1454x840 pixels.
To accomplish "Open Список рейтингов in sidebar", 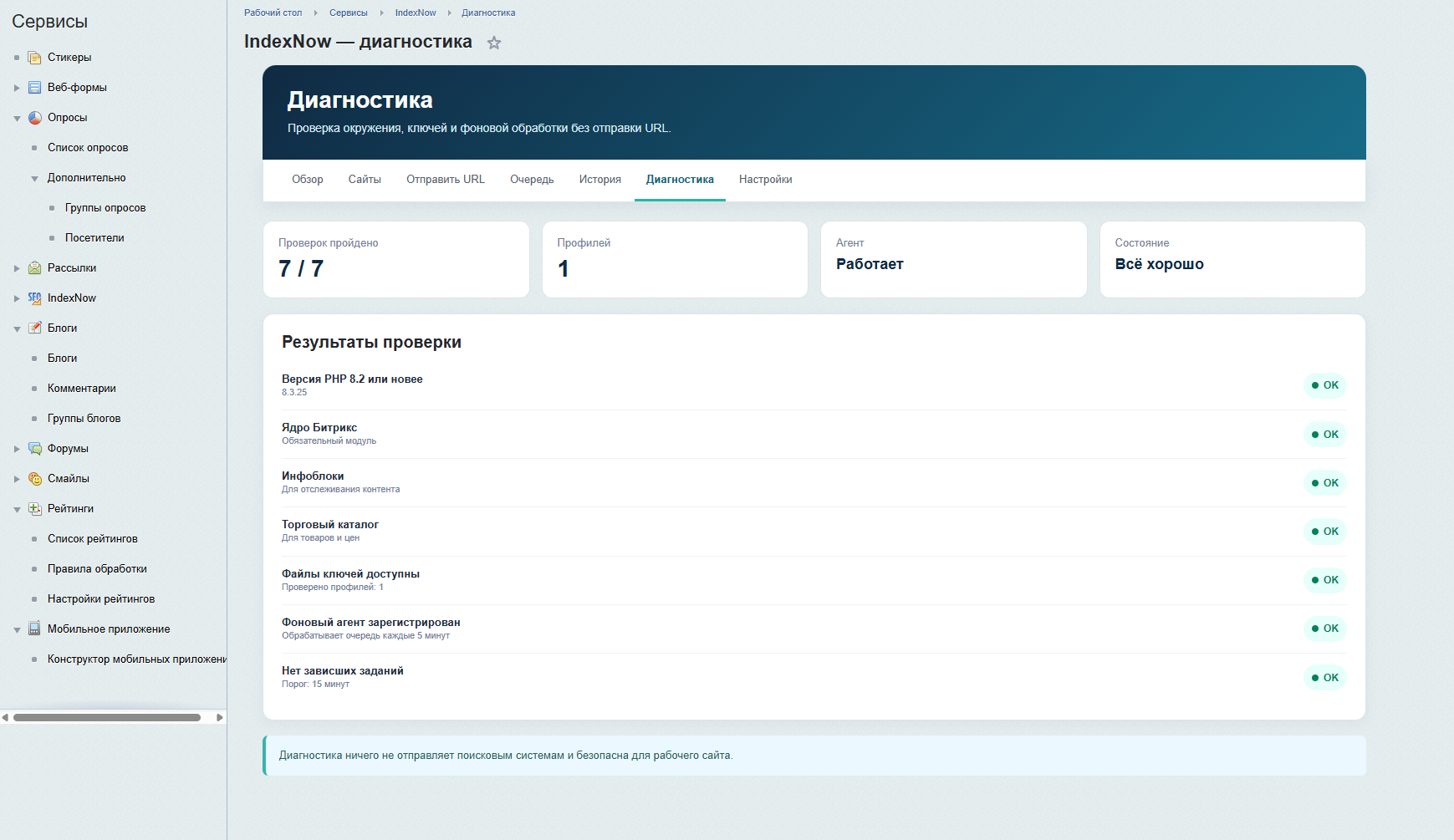I will pos(93,539).
